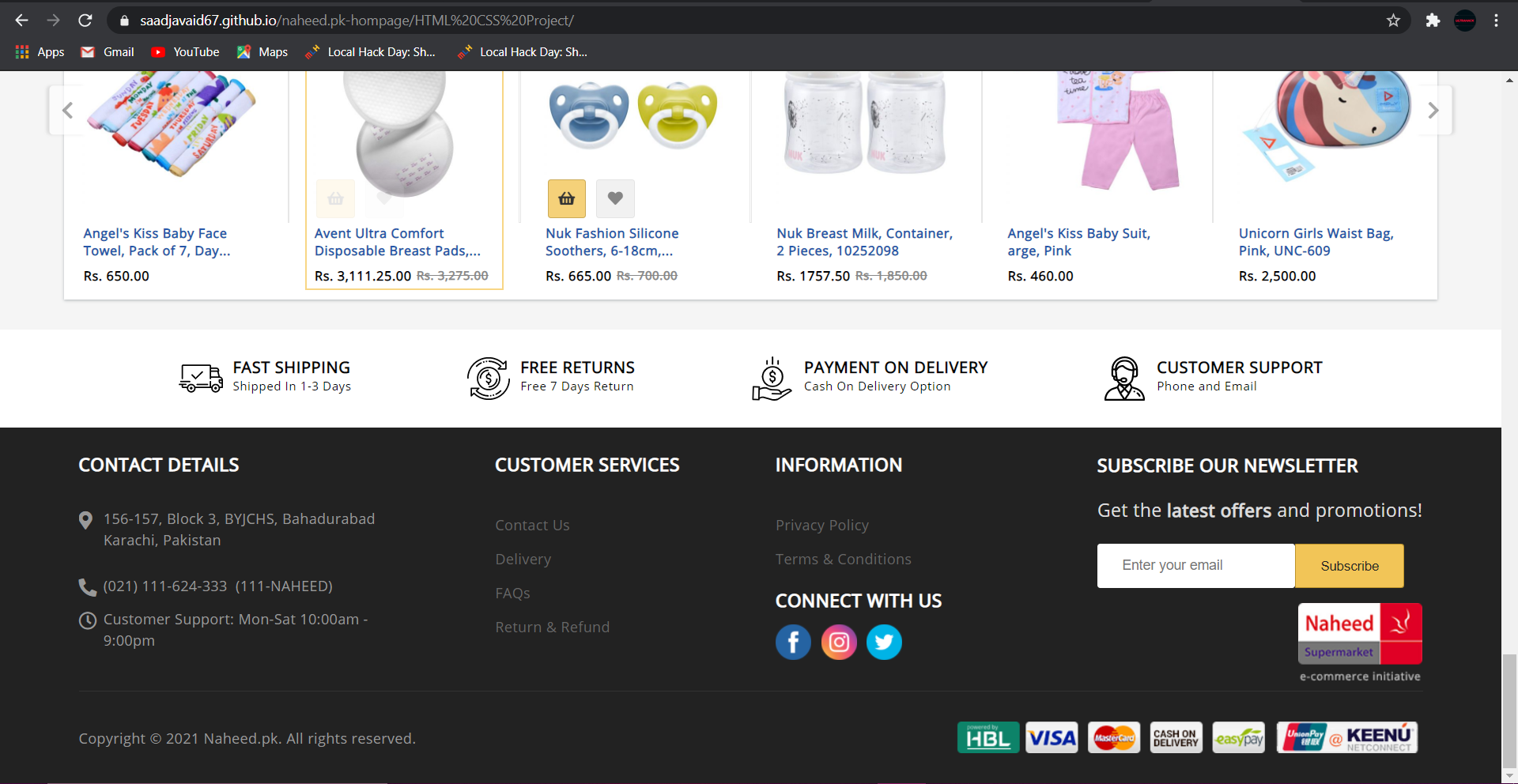The height and width of the screenshot is (784, 1518).
Task: Open Naheed's Twitter page
Action: coord(884,642)
